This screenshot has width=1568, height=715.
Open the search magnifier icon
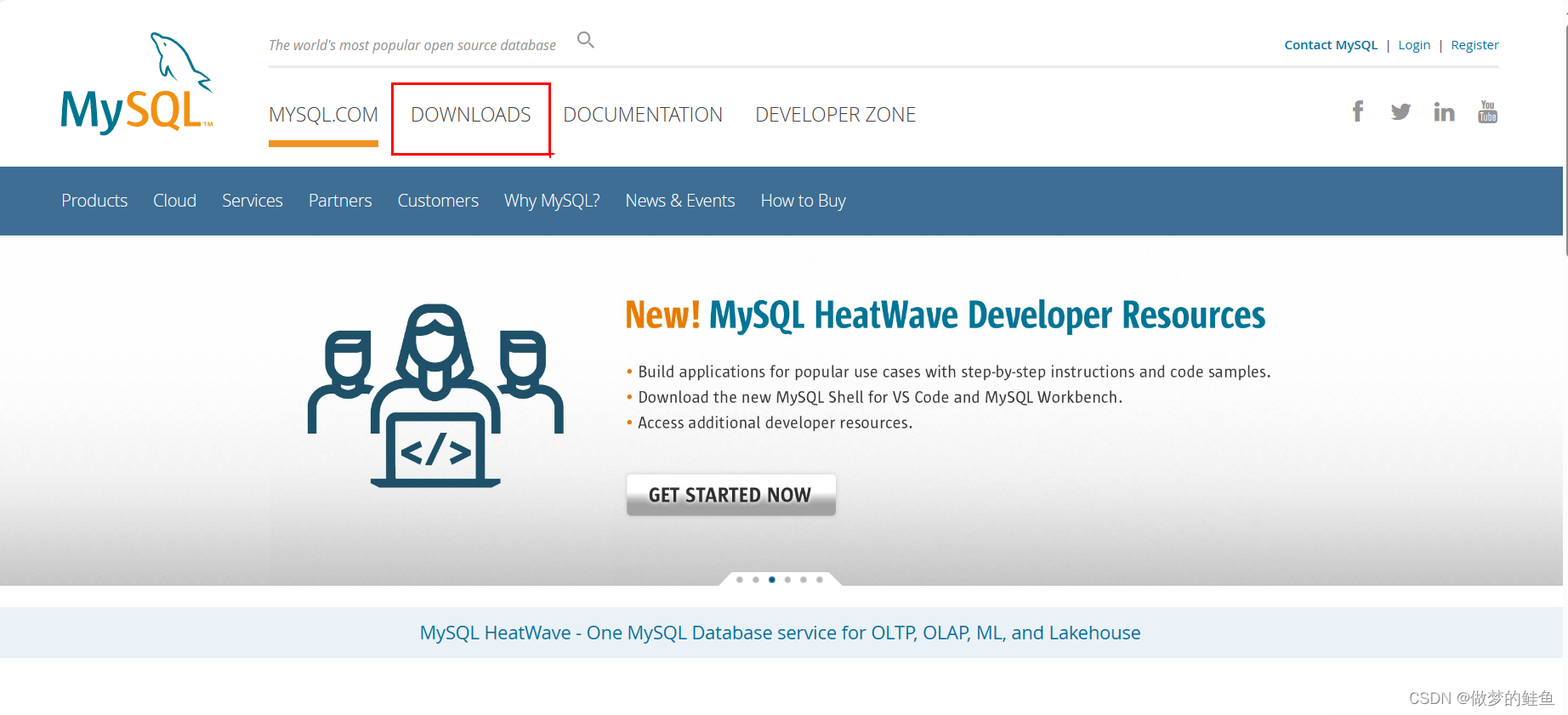click(x=585, y=40)
